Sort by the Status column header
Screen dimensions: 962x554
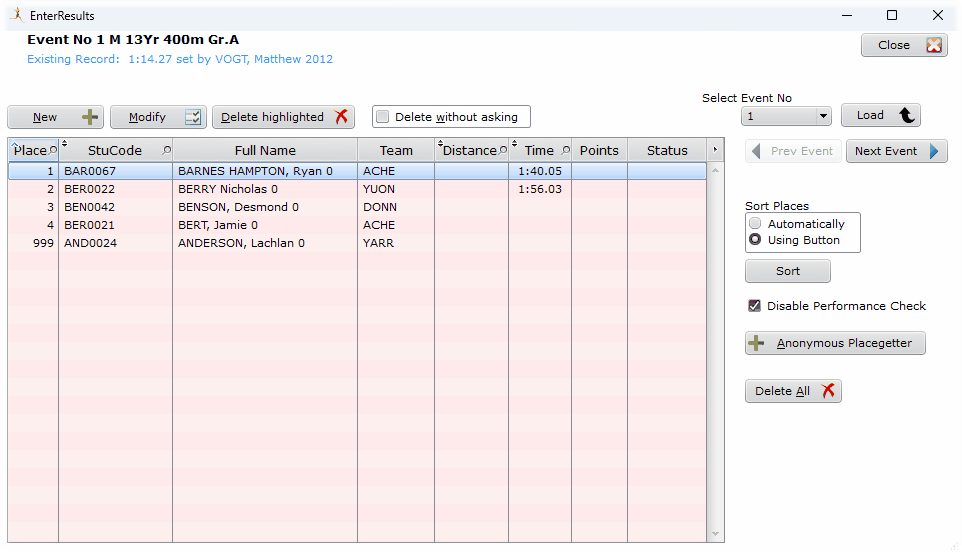(667, 150)
